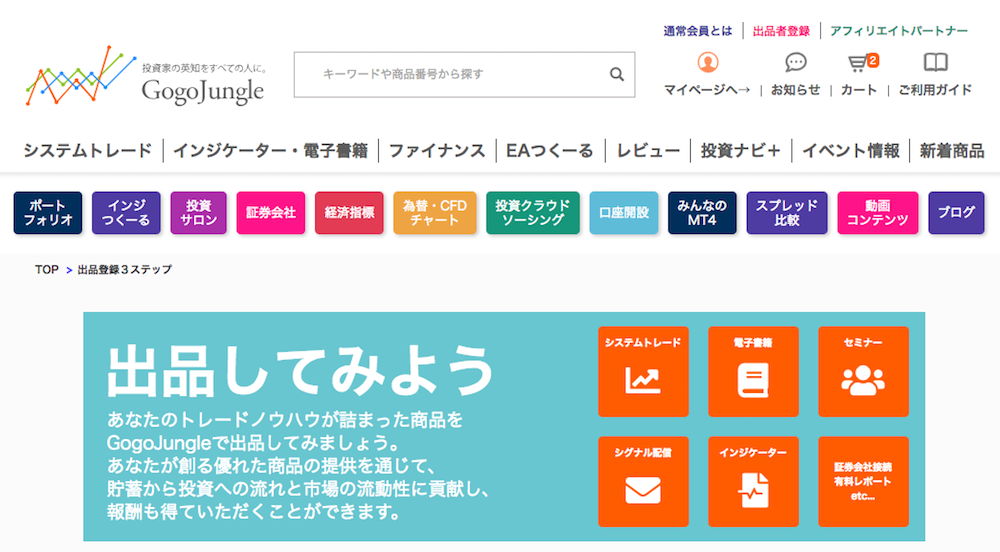Open 新着商品 main menu
This screenshot has height=552, width=1000.
tap(952, 151)
